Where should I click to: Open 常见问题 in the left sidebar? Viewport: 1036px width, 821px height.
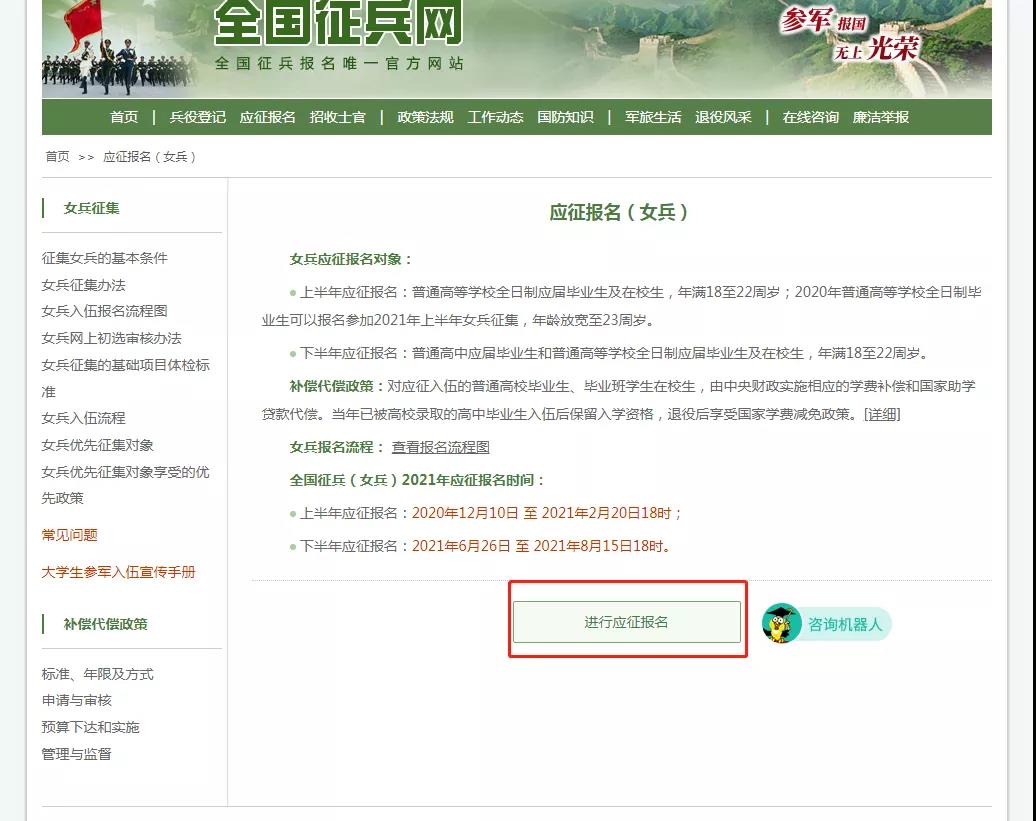70,535
